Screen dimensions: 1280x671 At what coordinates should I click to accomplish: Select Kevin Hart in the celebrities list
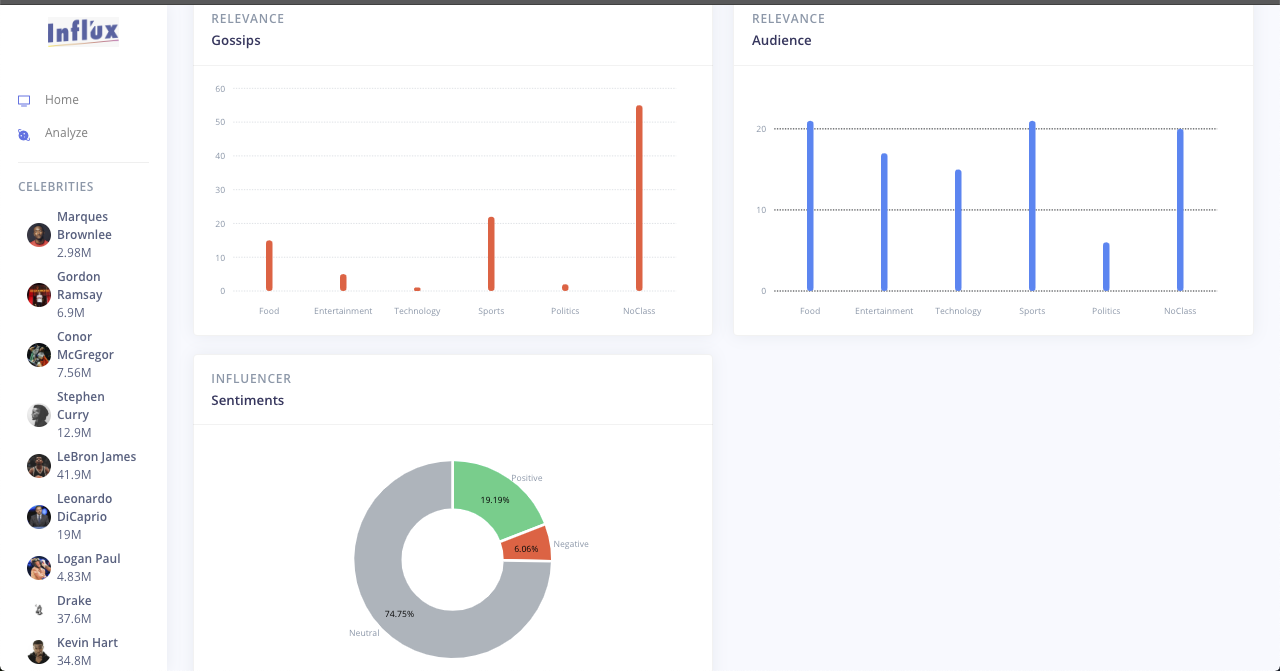(87, 643)
